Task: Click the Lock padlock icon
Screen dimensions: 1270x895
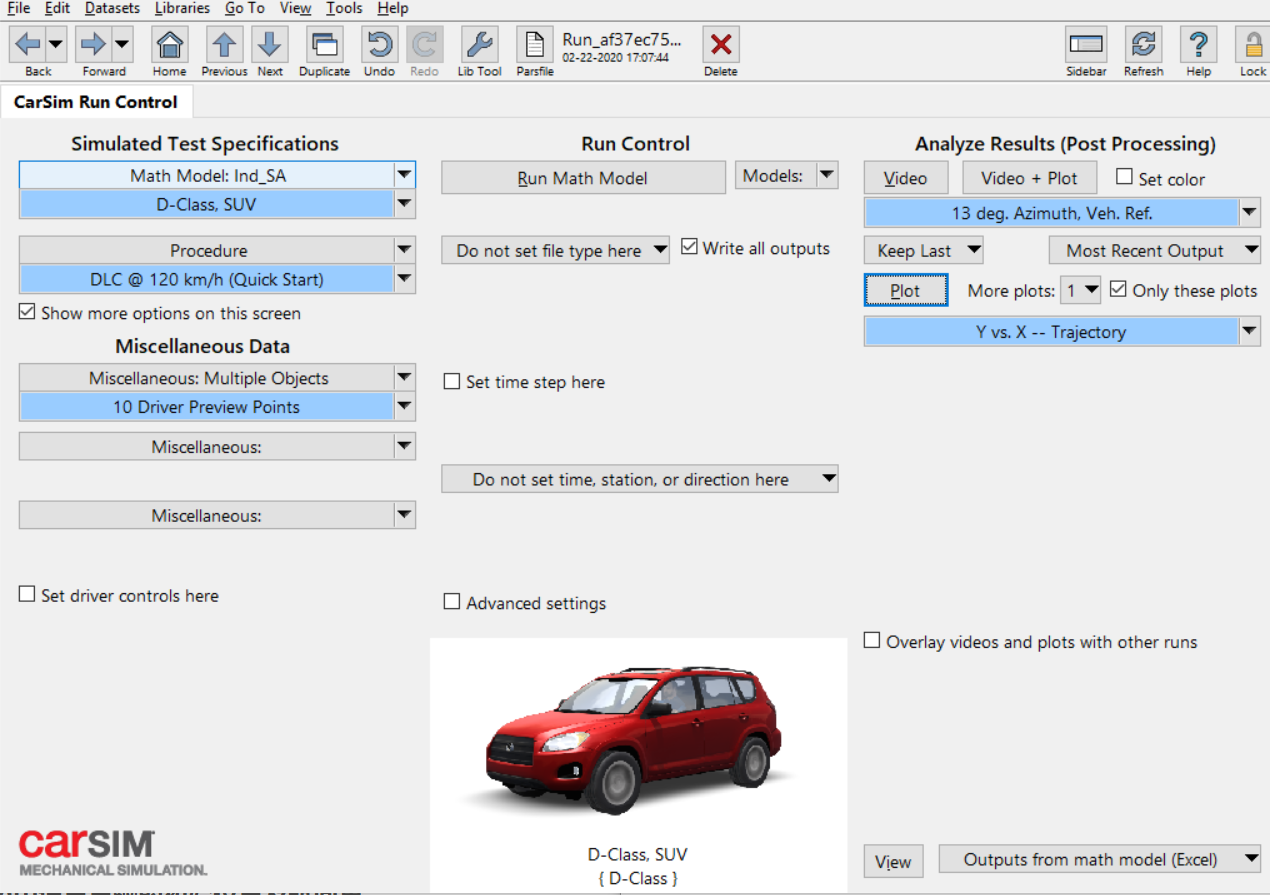Action: coord(1252,44)
